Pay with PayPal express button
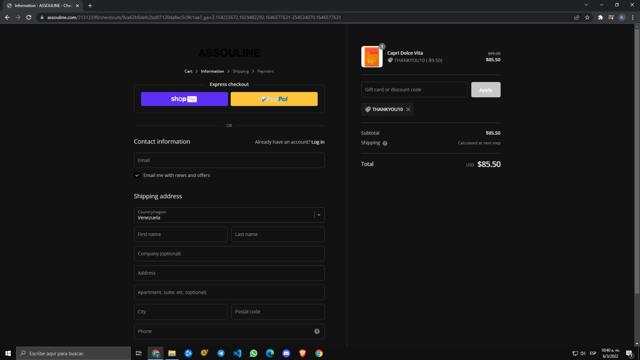 pyautogui.click(x=274, y=99)
